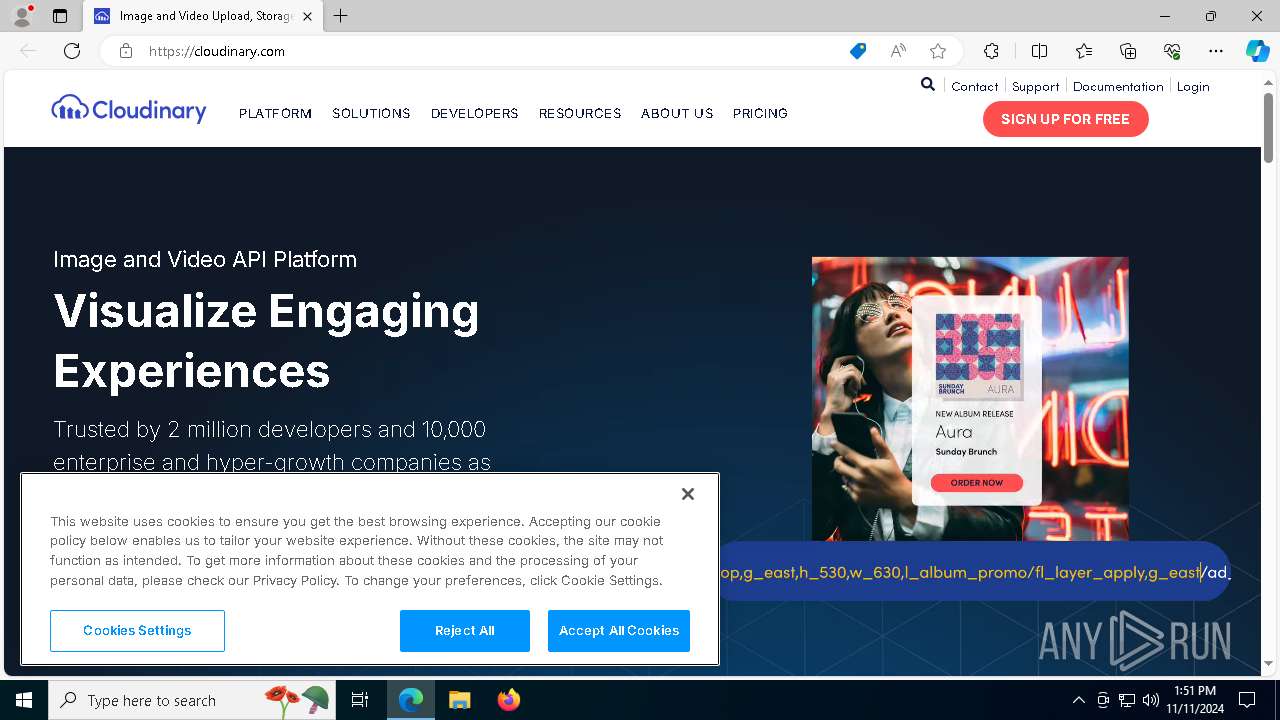The width and height of the screenshot is (1280, 720).
Task: Click the album promo hero image
Action: [970, 399]
